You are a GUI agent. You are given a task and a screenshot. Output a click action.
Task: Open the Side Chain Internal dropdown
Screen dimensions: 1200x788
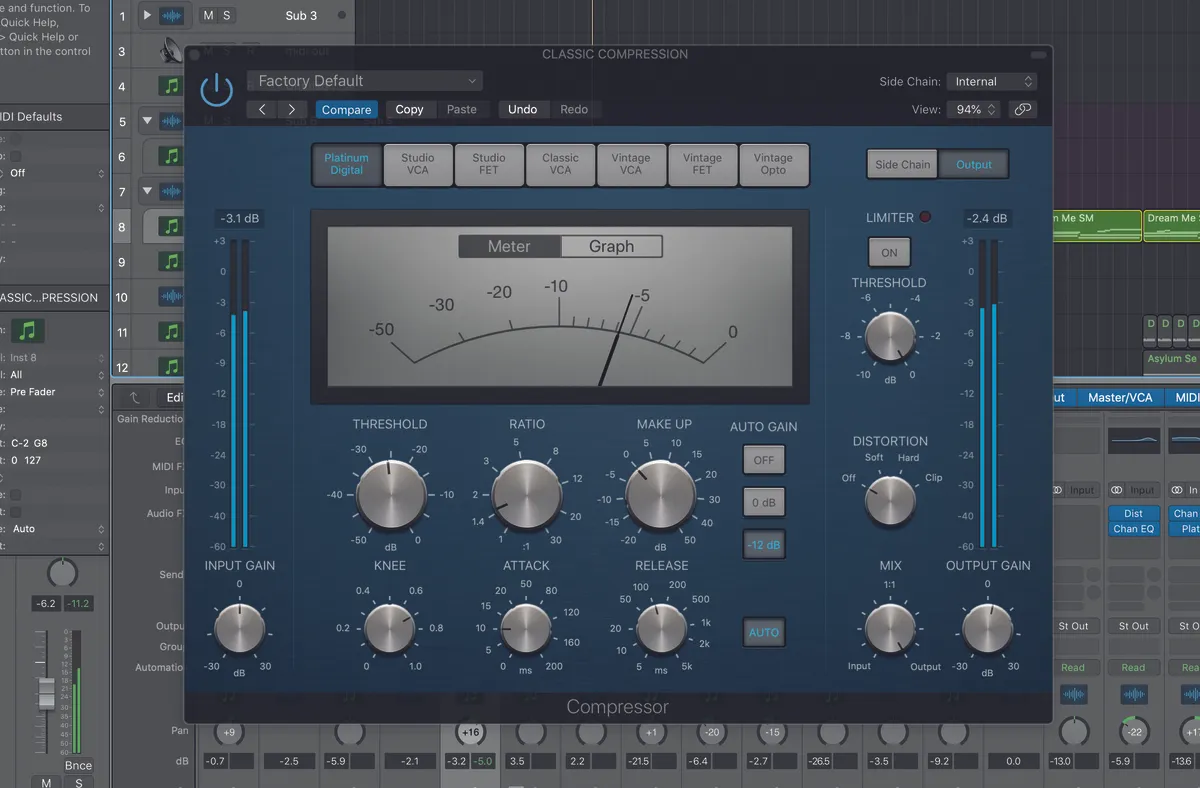click(990, 81)
